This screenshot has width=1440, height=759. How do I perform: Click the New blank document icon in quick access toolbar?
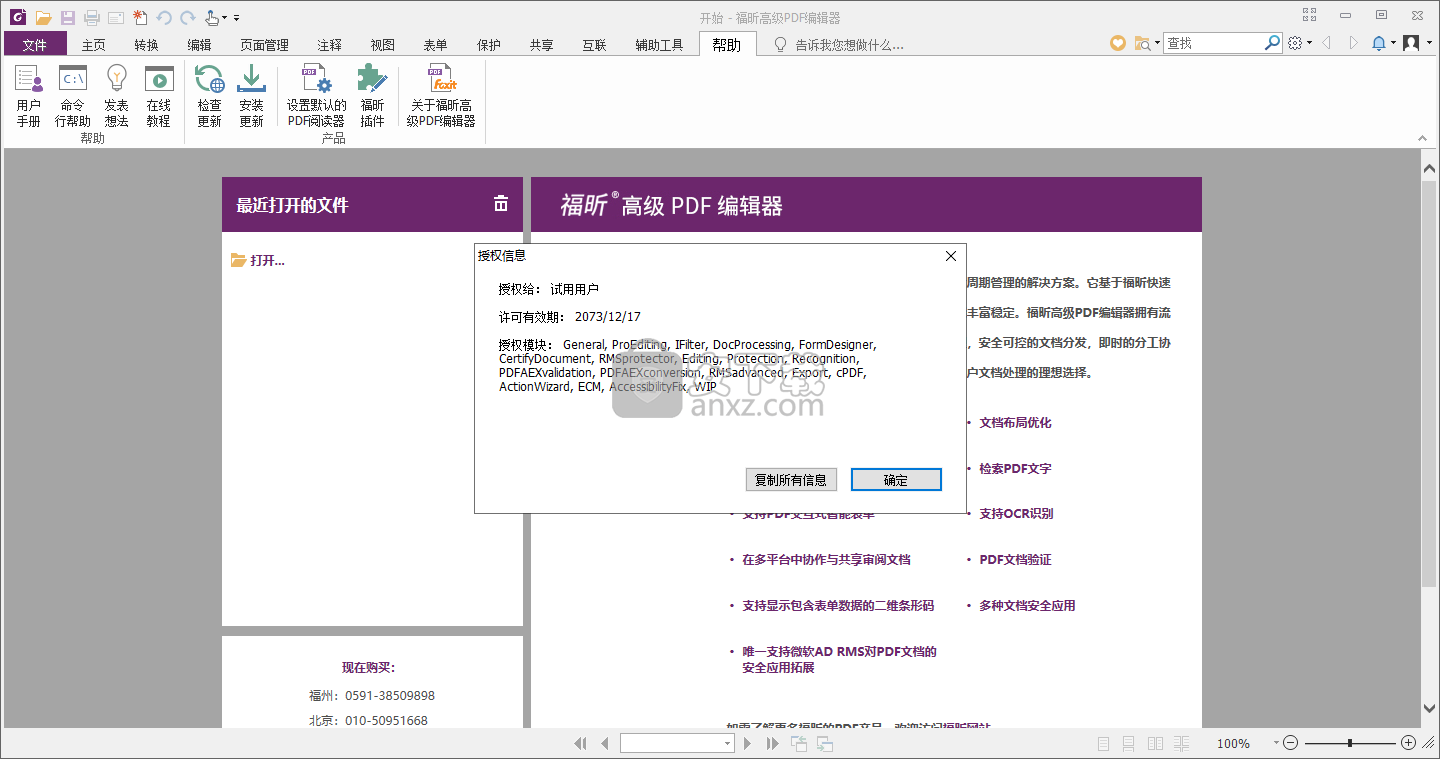[140, 17]
